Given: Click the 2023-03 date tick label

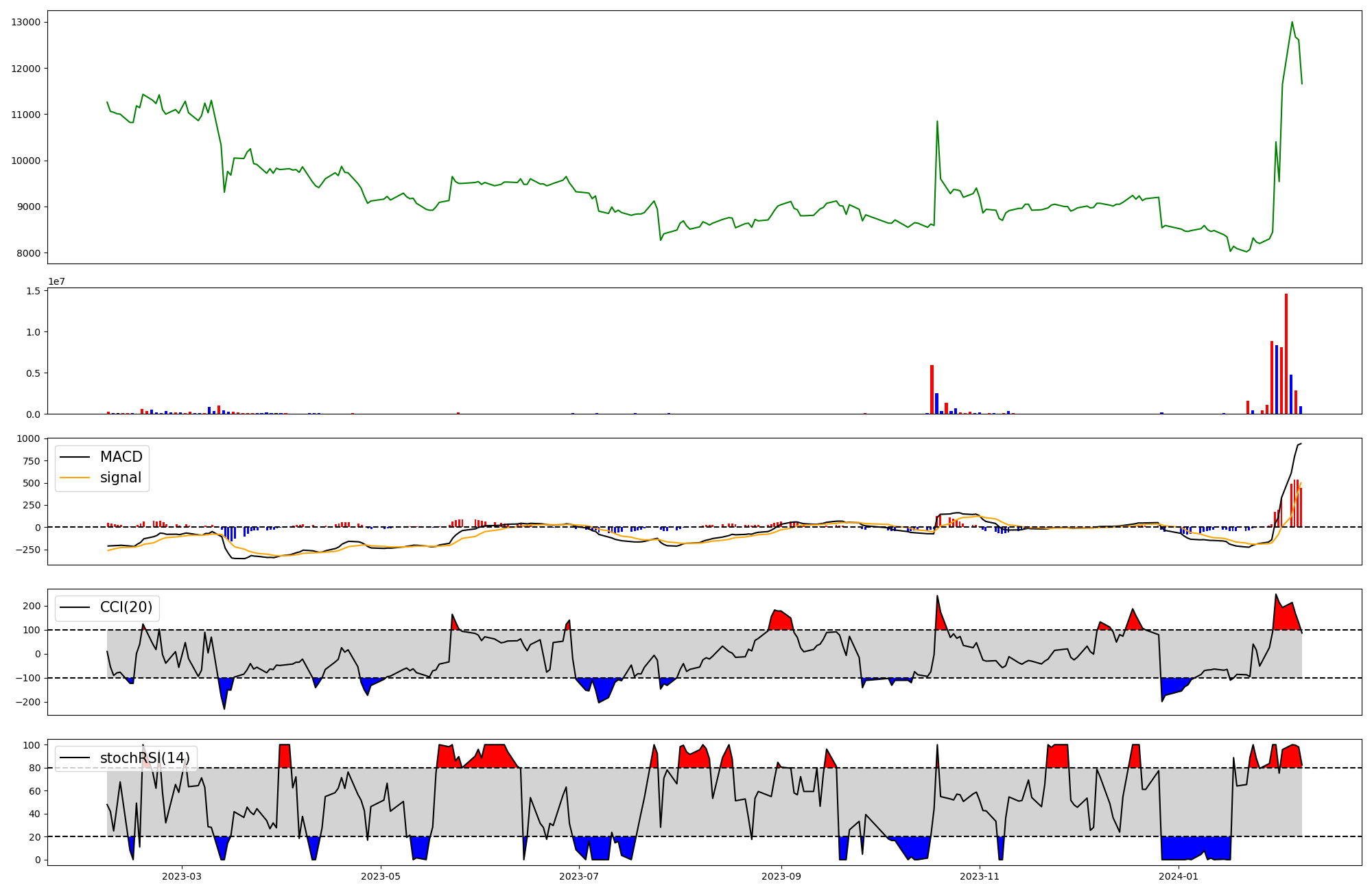Looking at the screenshot, I should click(x=182, y=876).
